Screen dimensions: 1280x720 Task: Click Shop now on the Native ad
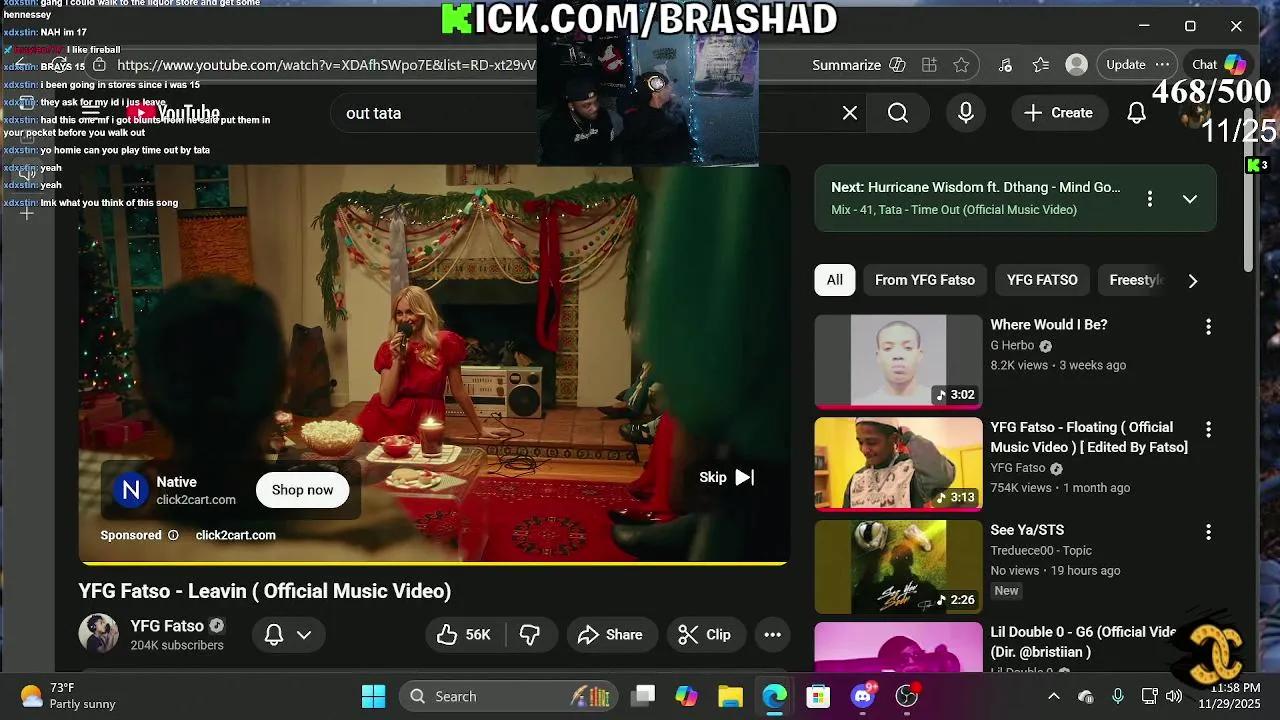click(302, 490)
